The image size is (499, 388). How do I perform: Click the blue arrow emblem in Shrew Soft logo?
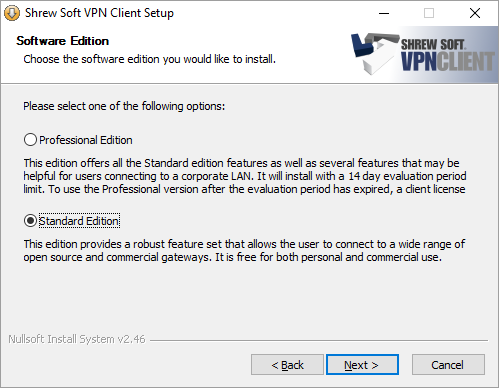(x=362, y=45)
